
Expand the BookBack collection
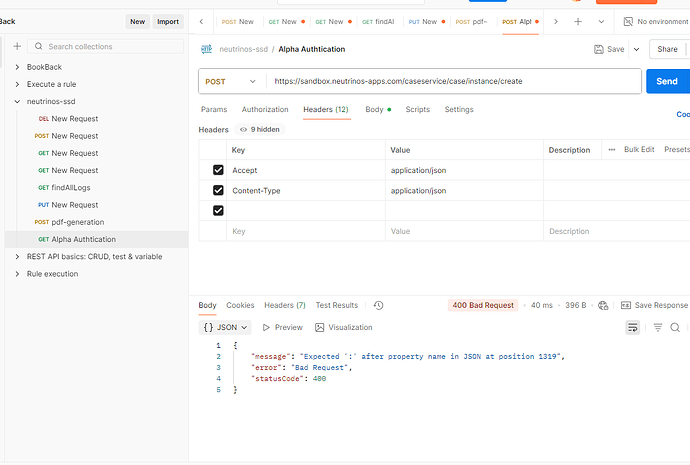[17, 67]
